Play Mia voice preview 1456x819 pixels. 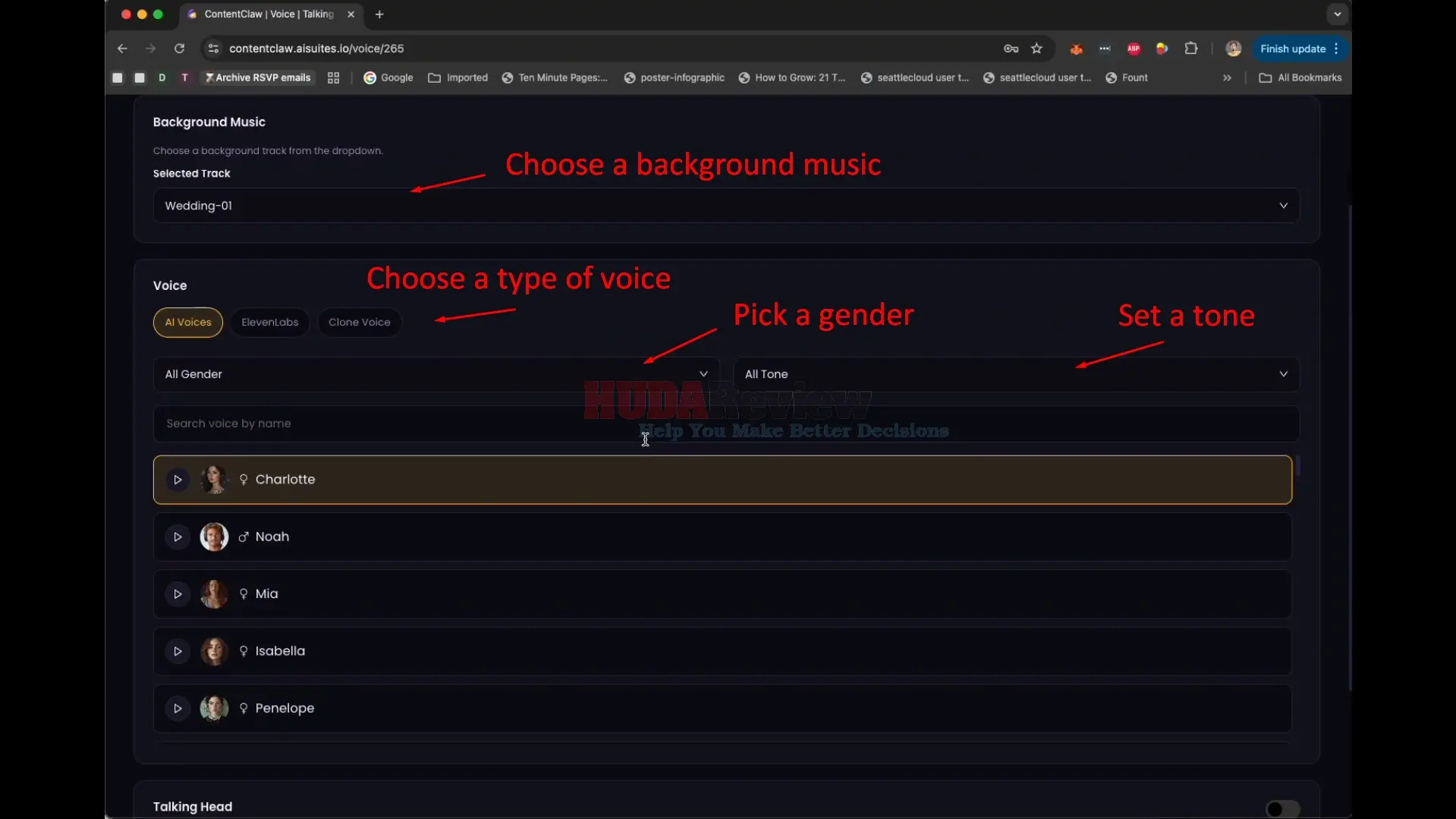tap(178, 594)
